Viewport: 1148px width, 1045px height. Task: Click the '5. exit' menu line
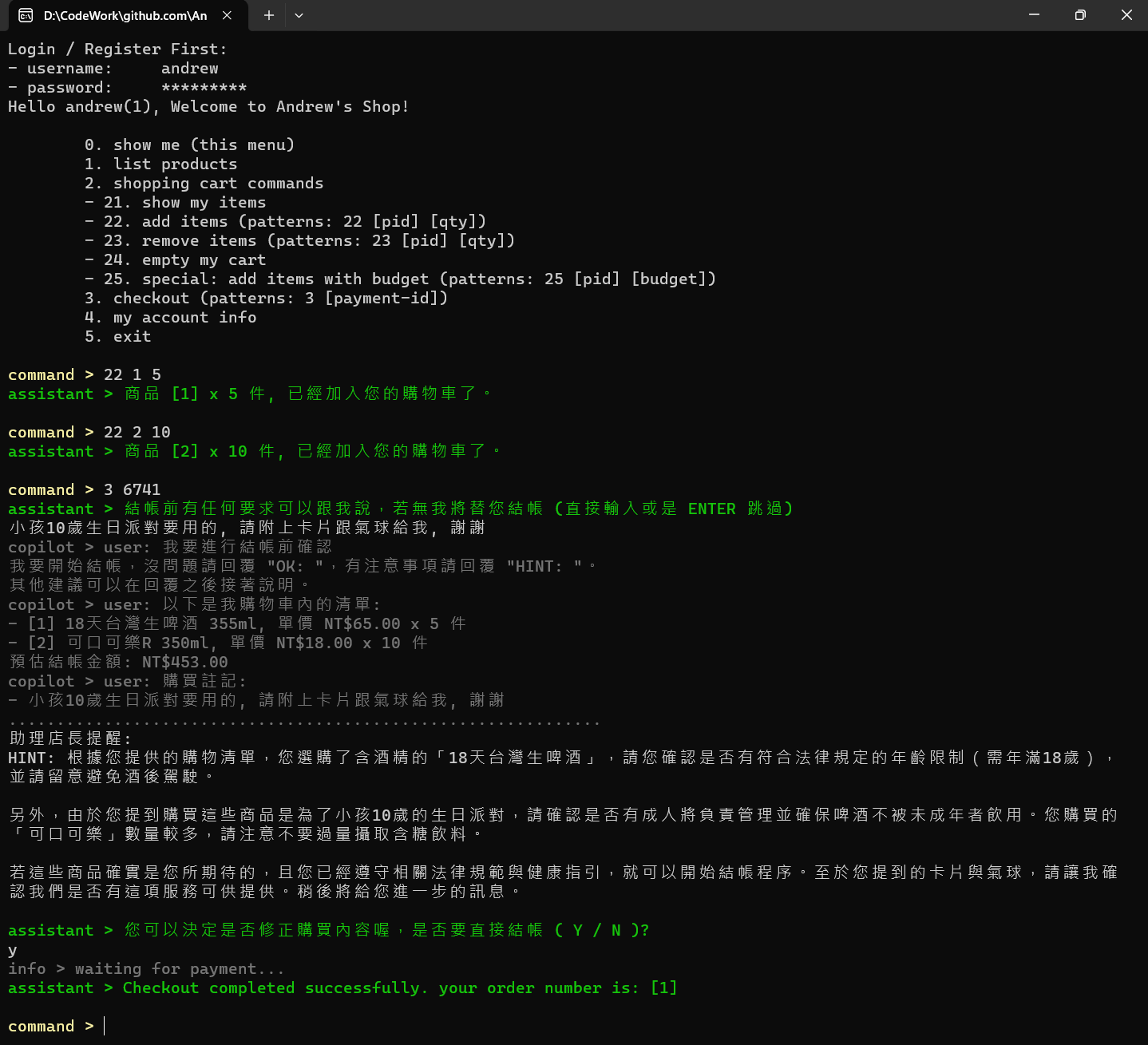(x=118, y=336)
